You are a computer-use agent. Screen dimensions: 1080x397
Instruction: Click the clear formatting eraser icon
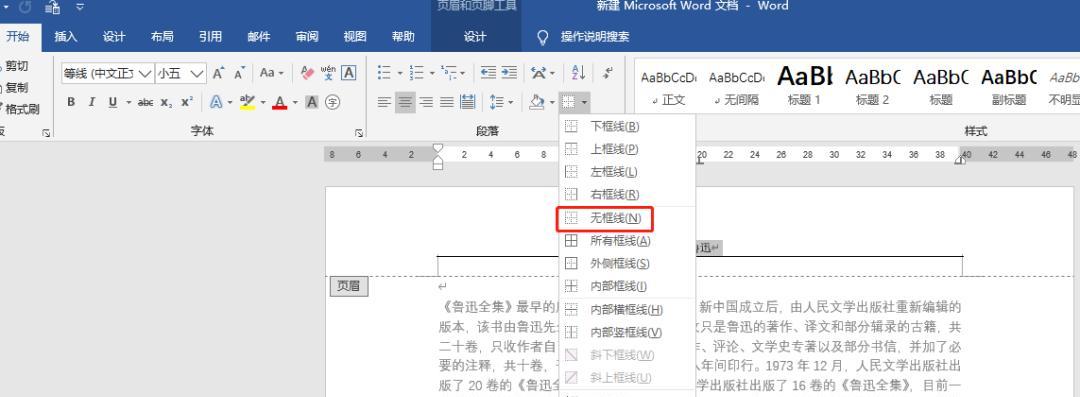point(307,72)
